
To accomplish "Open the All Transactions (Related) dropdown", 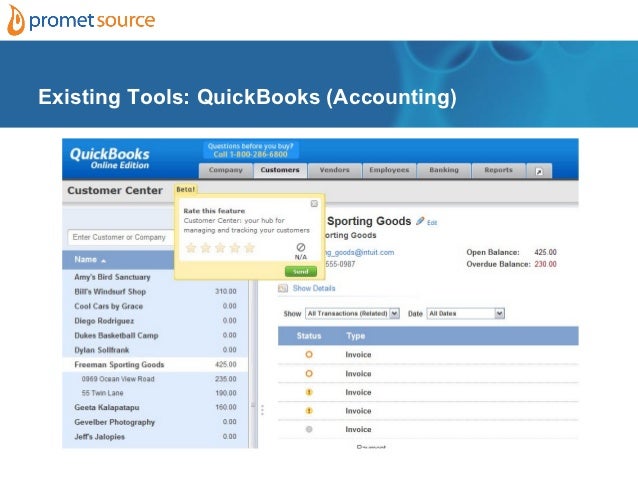I will tap(352, 313).
